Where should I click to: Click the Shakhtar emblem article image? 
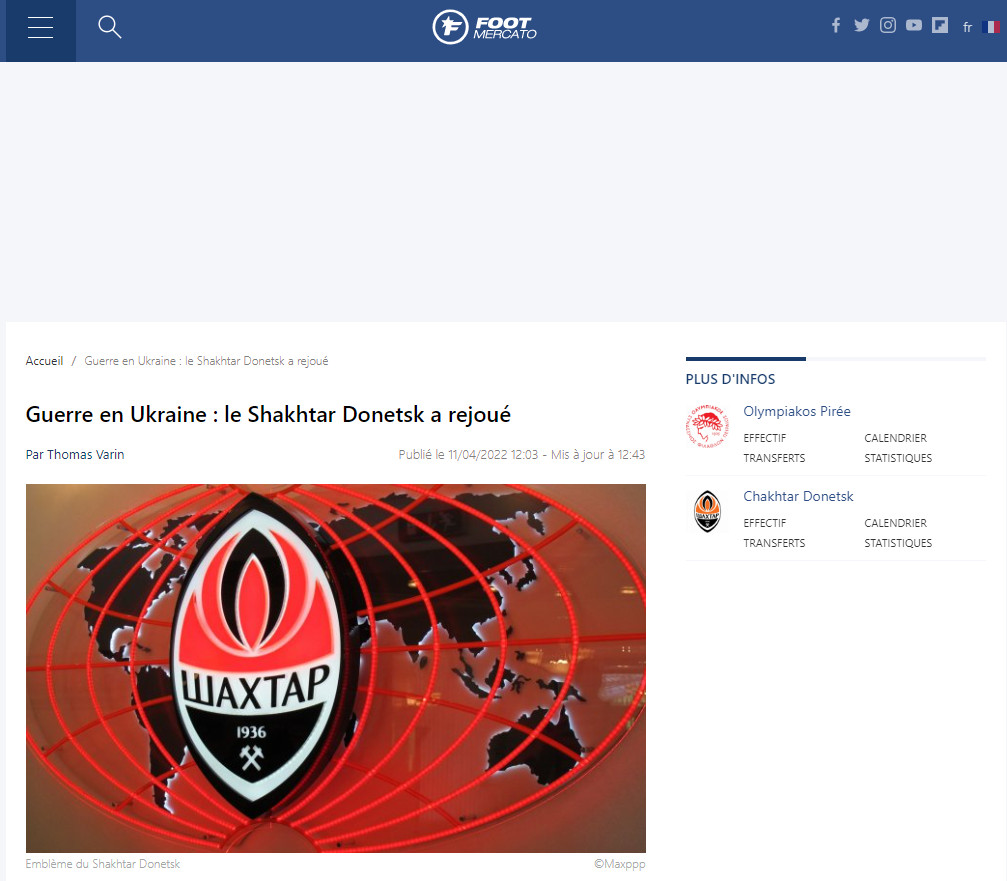[335, 668]
